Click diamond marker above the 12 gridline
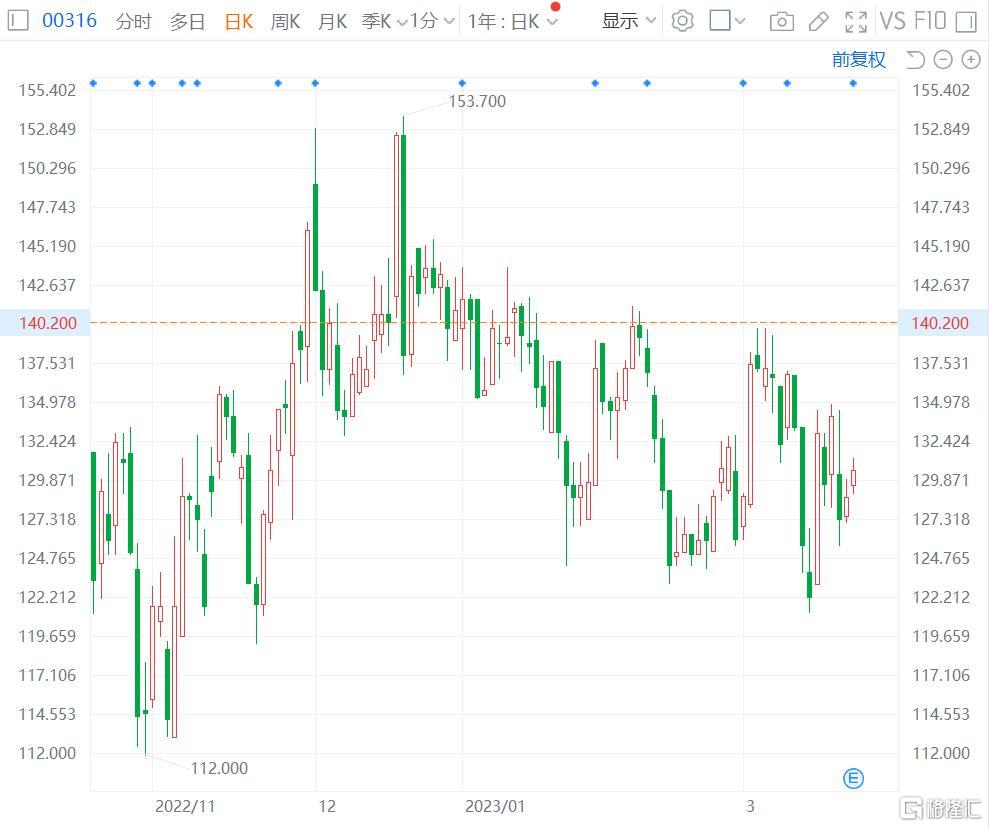989x828 pixels. coord(315,83)
